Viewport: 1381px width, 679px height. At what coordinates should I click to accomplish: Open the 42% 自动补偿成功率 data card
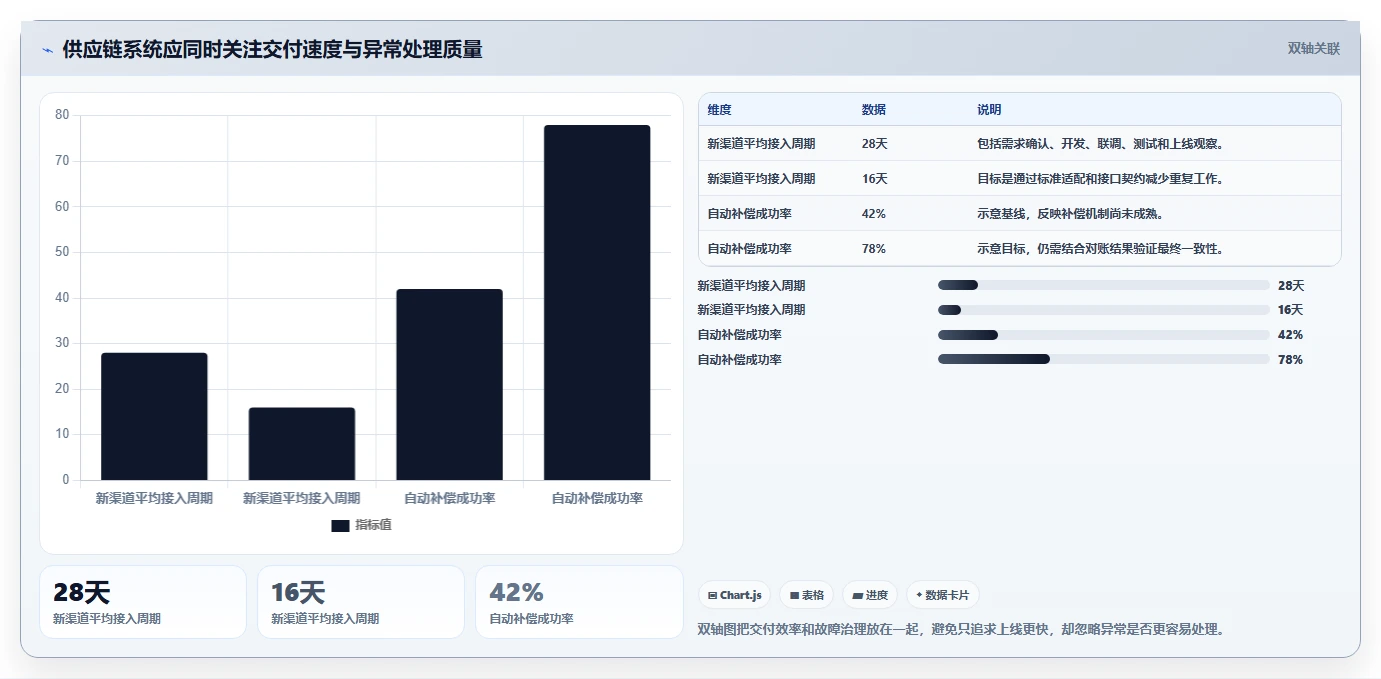click(x=579, y=602)
